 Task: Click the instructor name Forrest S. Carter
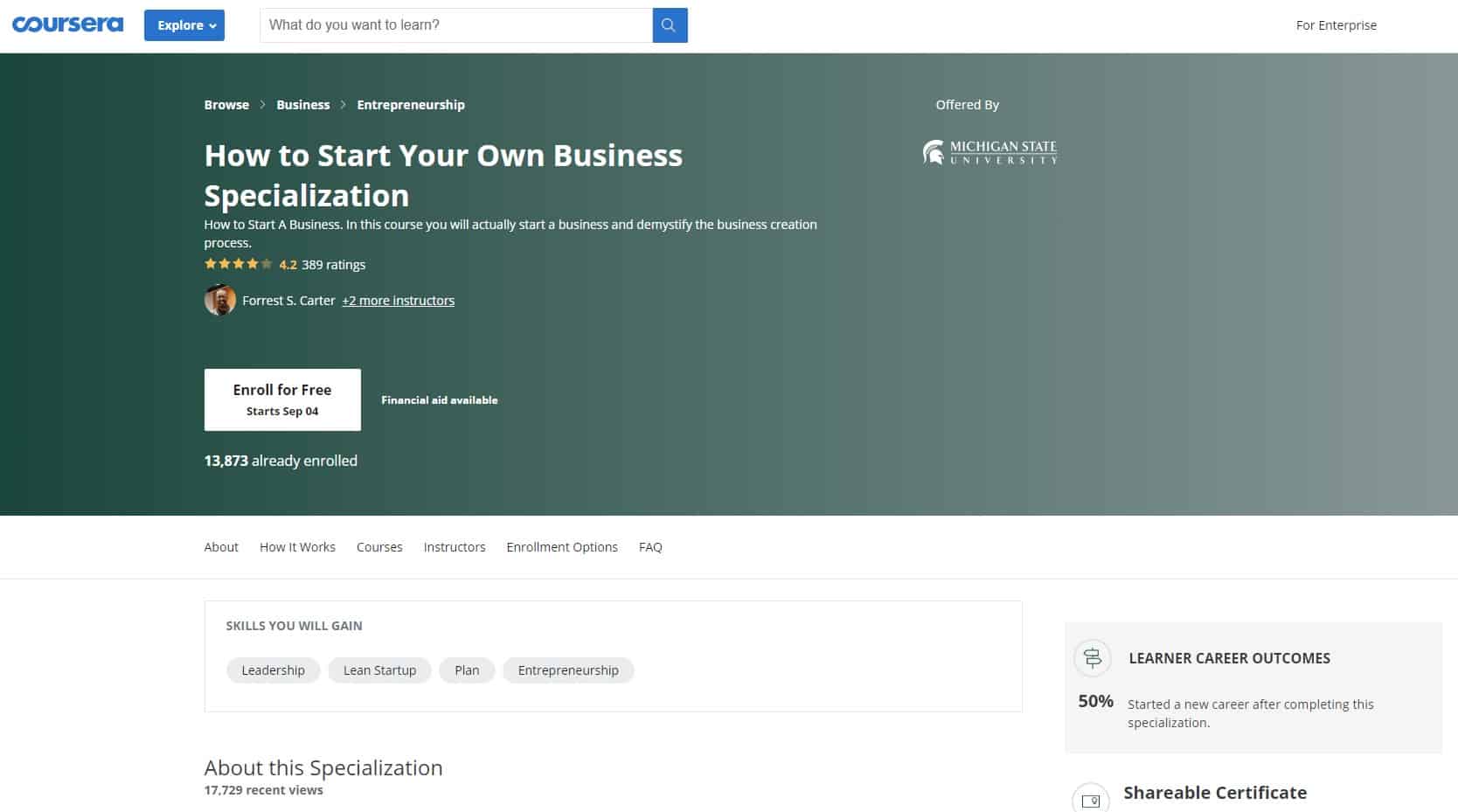(288, 301)
